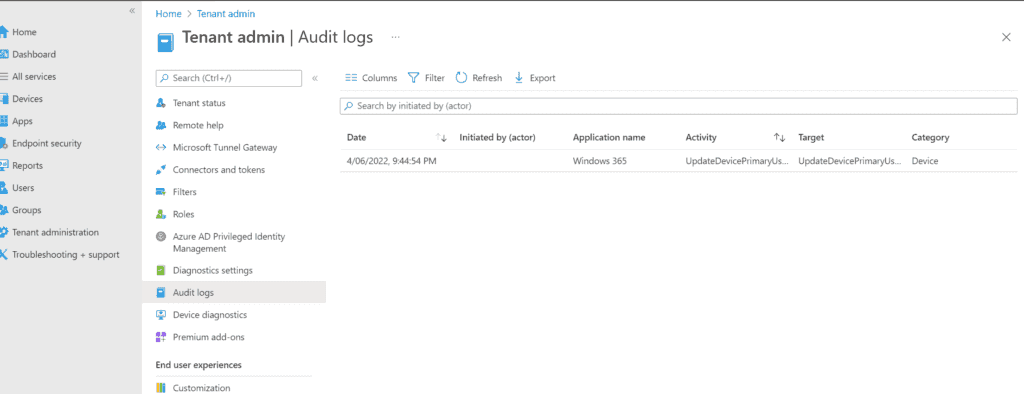Open the Apps grid icon
This screenshot has height=394, width=1024.
tap(3, 121)
